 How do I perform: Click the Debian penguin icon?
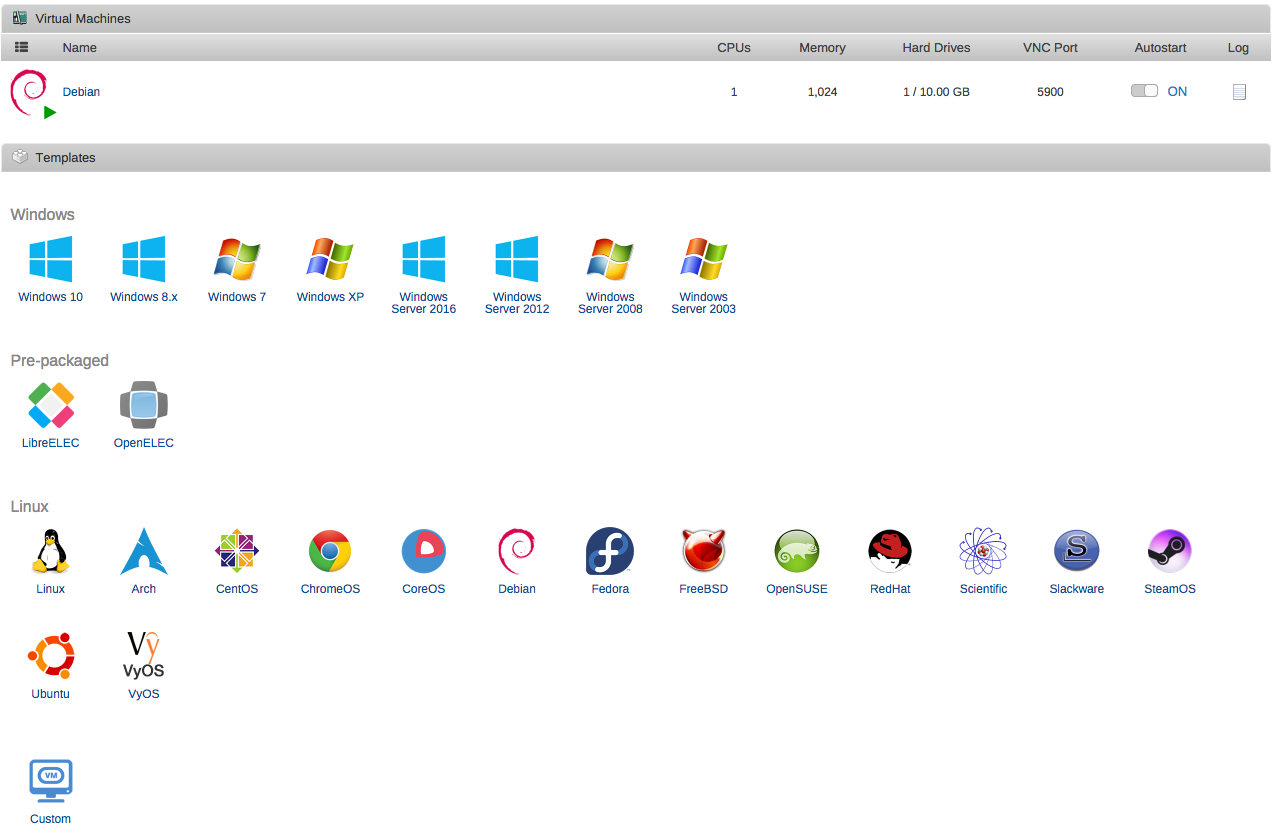tap(30, 88)
